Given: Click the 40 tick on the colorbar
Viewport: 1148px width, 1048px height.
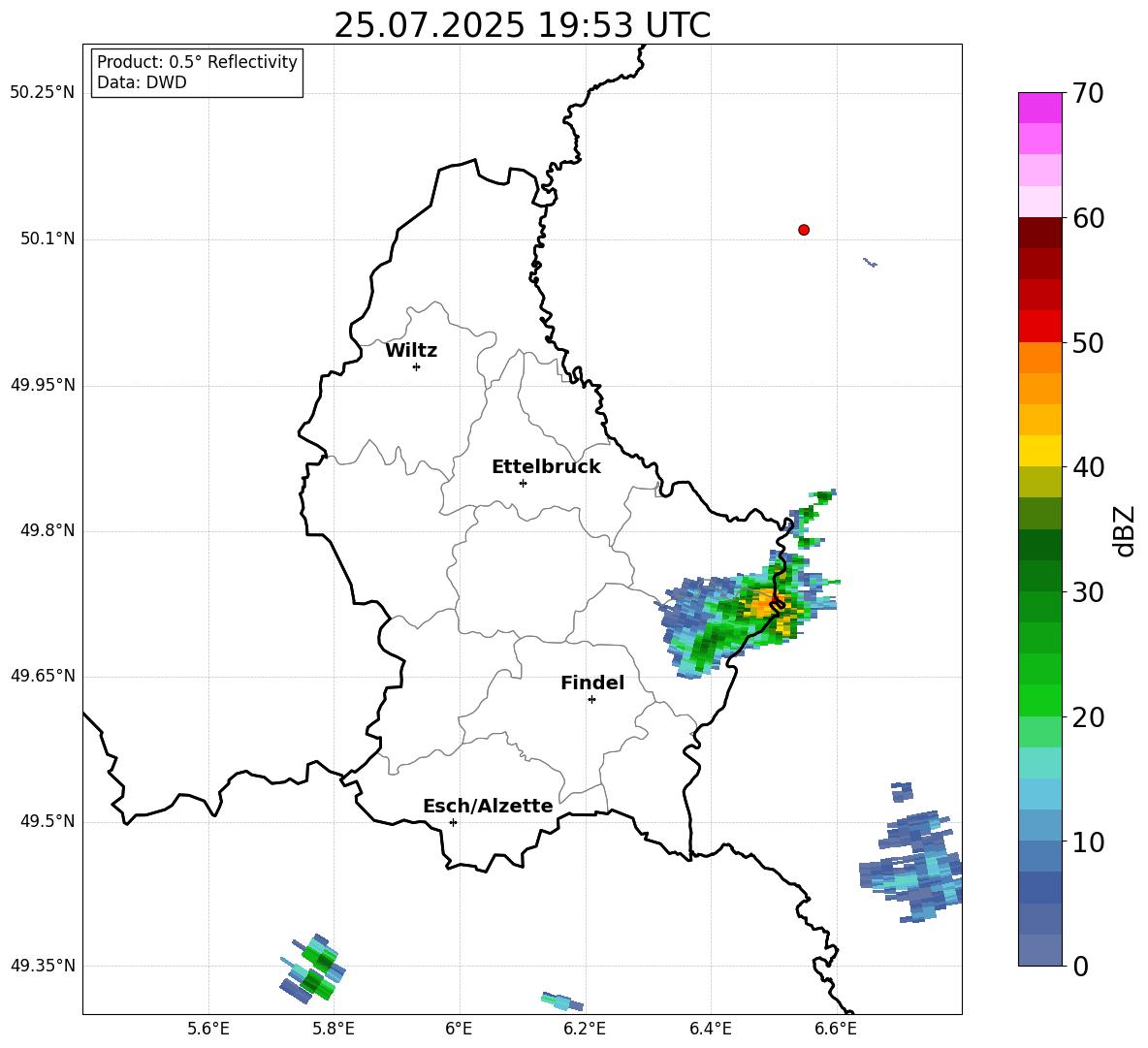Looking at the screenshot, I should [x=1088, y=467].
